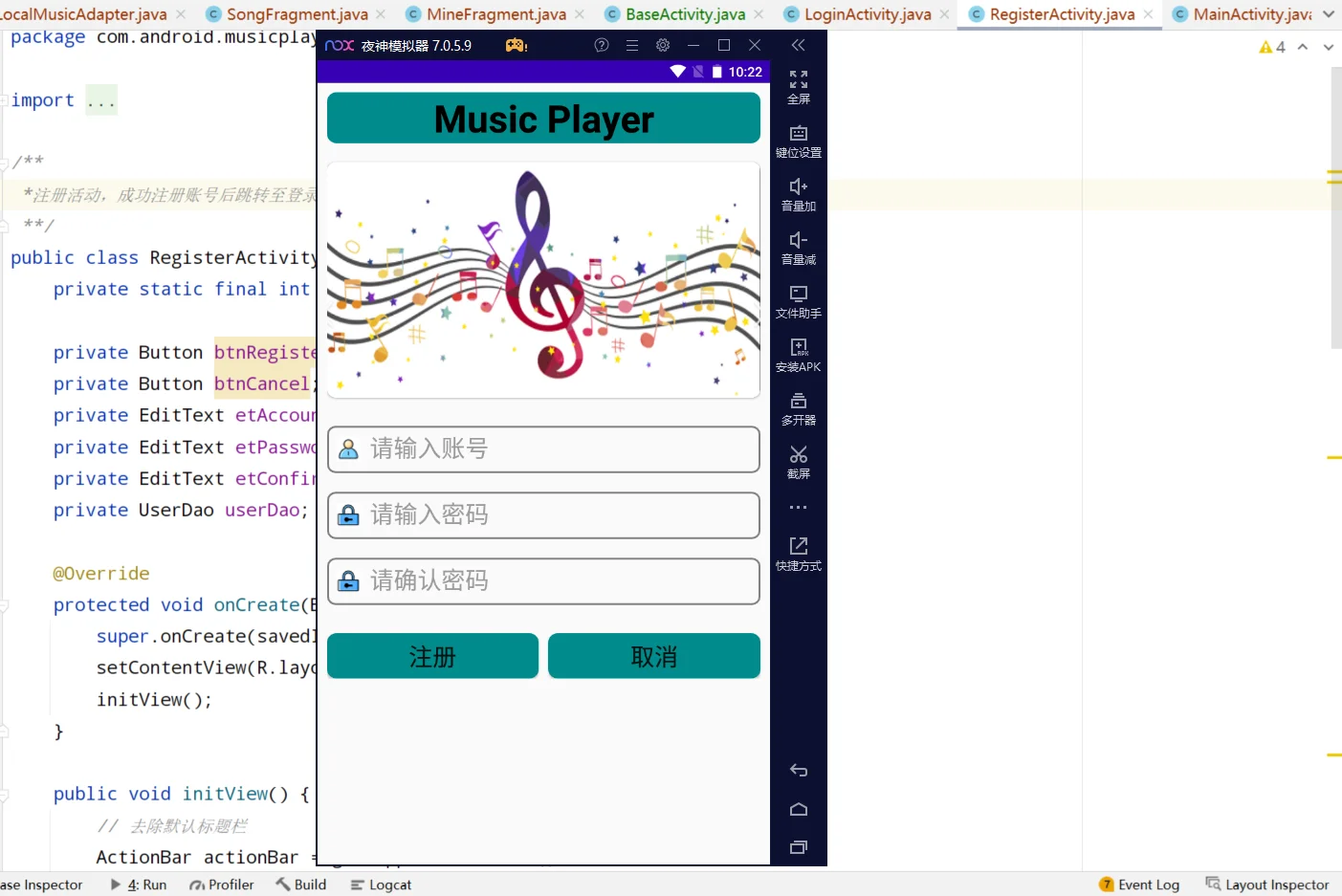Close the SongFragment.java tab

381,14
